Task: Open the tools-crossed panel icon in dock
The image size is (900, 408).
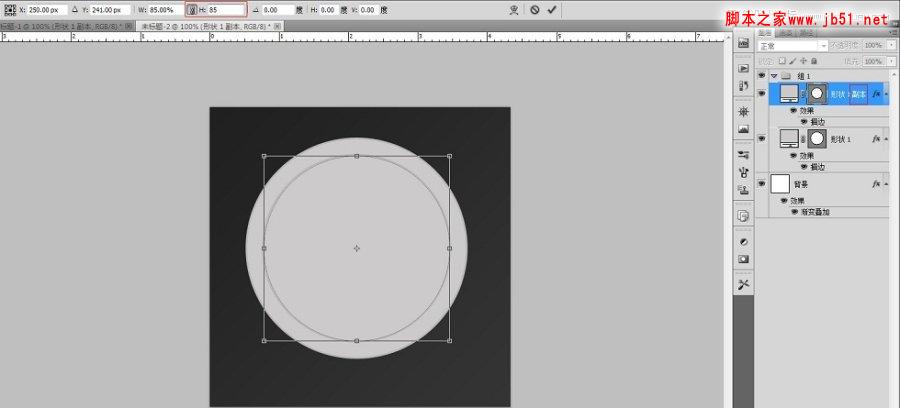Action: 743,285
